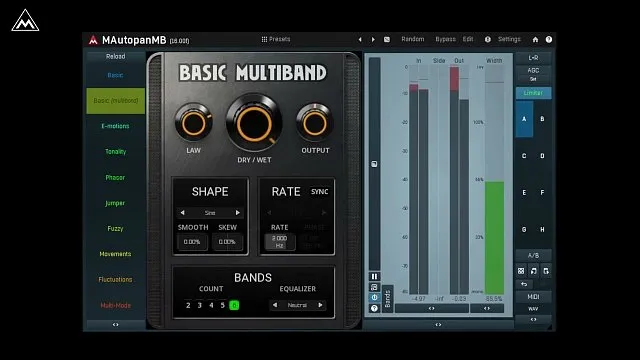Screen dimensions: 640x360
Task: Pause the meters display
Action: (374, 276)
